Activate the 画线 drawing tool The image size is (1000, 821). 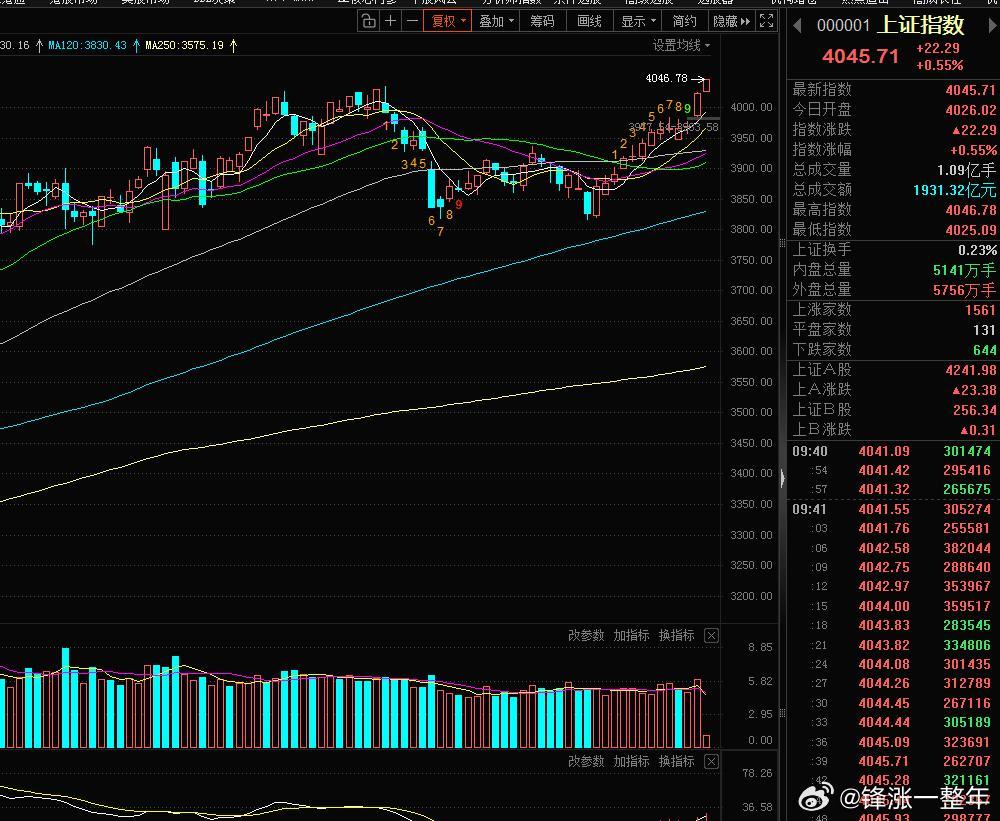click(589, 21)
